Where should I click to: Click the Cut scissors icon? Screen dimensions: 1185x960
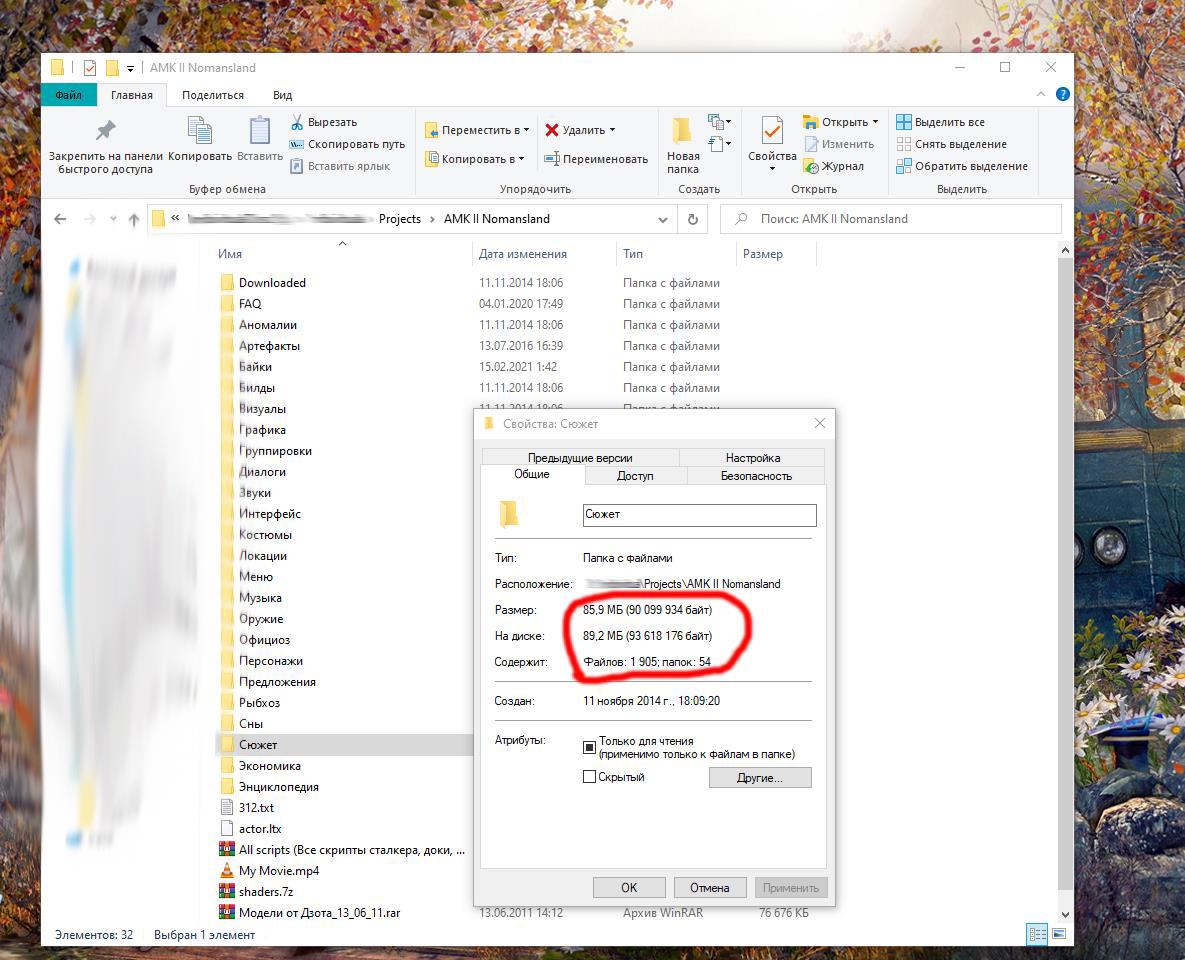297,122
